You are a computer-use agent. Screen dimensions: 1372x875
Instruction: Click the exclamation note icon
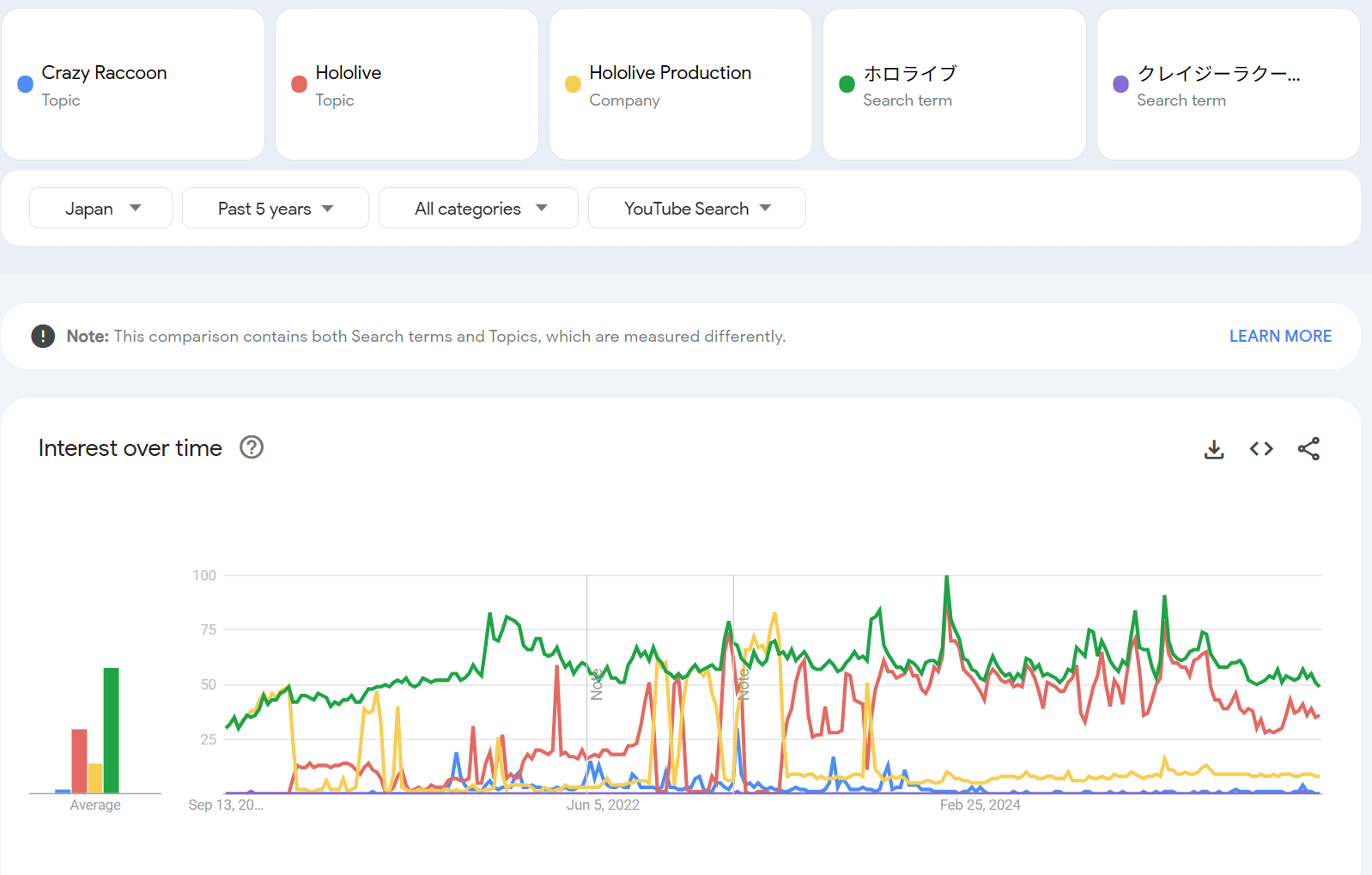coord(43,337)
